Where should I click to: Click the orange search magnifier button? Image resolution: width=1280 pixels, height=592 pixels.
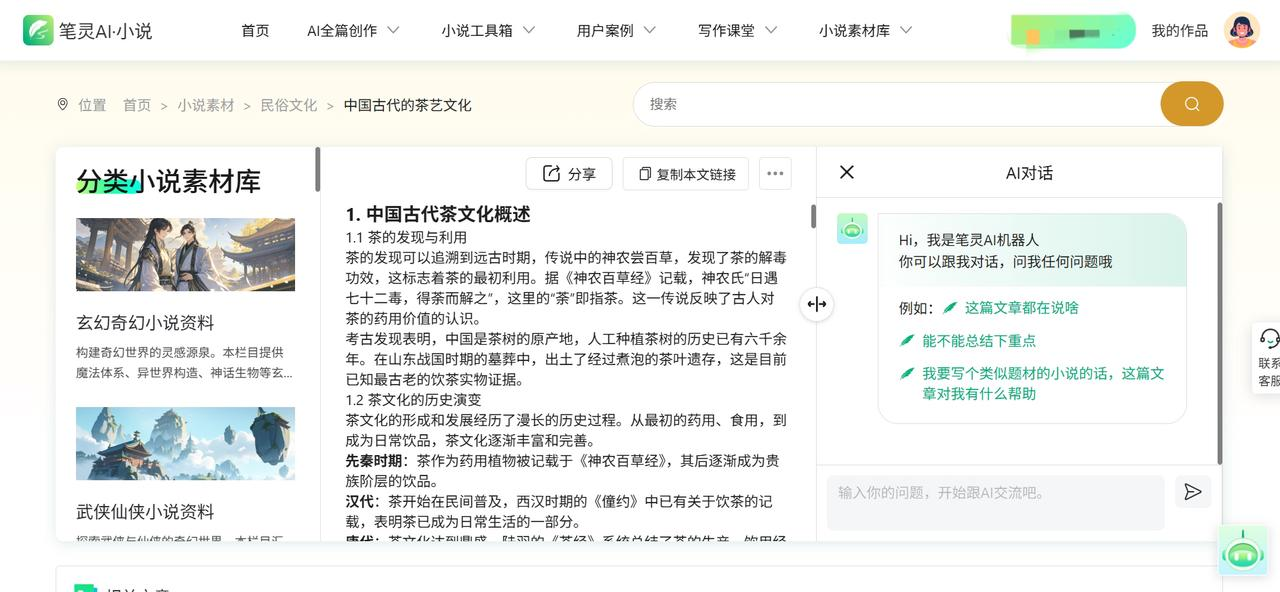[1191, 104]
